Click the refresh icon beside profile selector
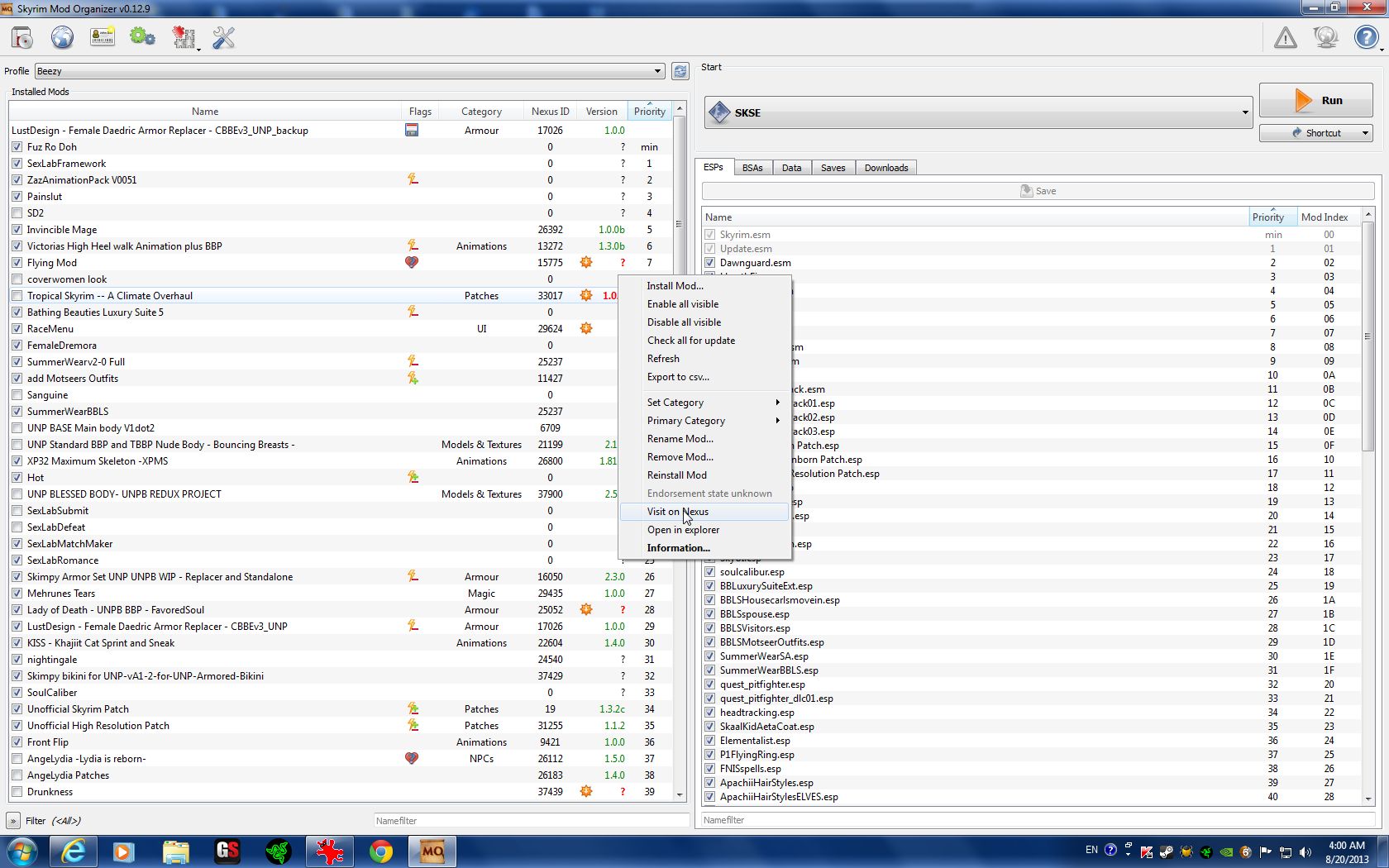 click(680, 71)
